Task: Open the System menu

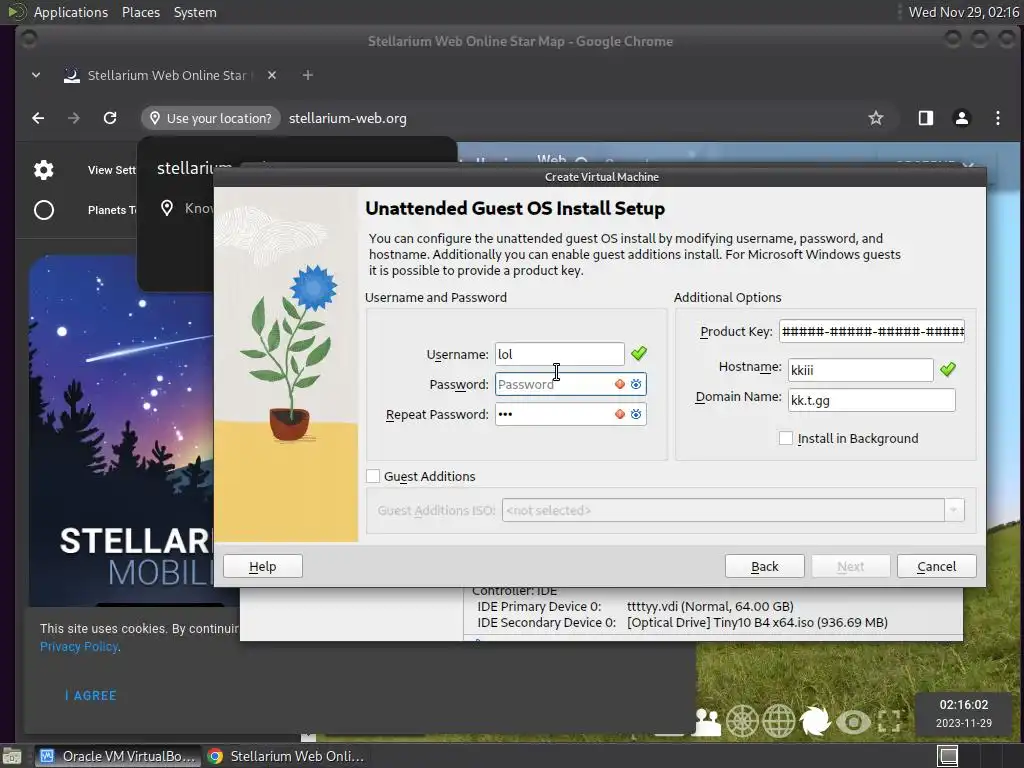Action: [x=195, y=12]
